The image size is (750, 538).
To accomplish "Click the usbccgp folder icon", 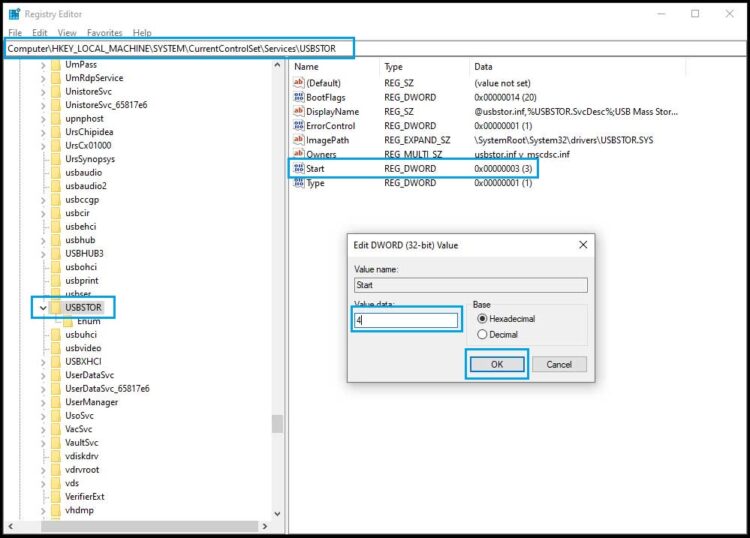I will pos(56,199).
